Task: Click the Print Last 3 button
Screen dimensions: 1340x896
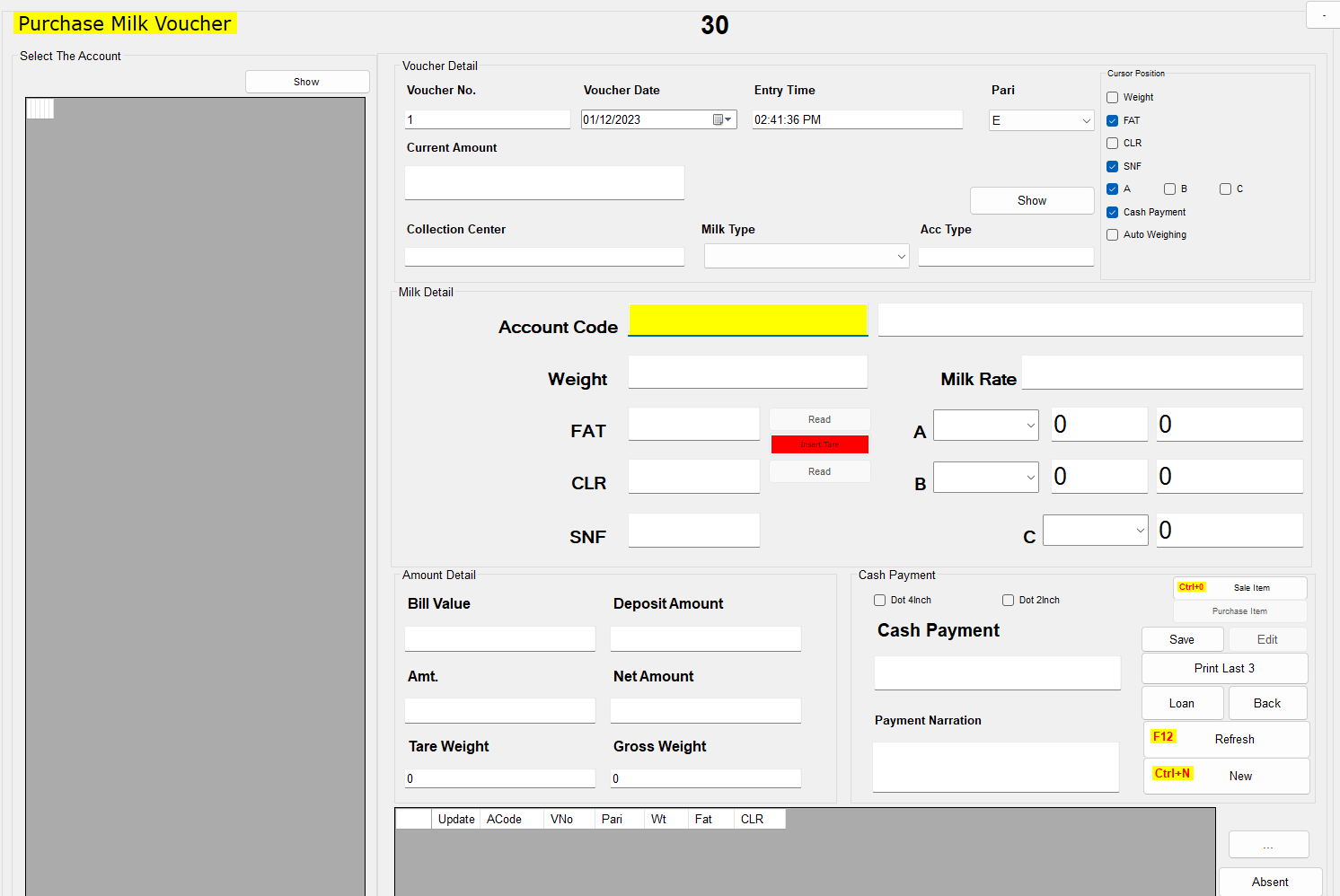Action: tap(1224, 668)
